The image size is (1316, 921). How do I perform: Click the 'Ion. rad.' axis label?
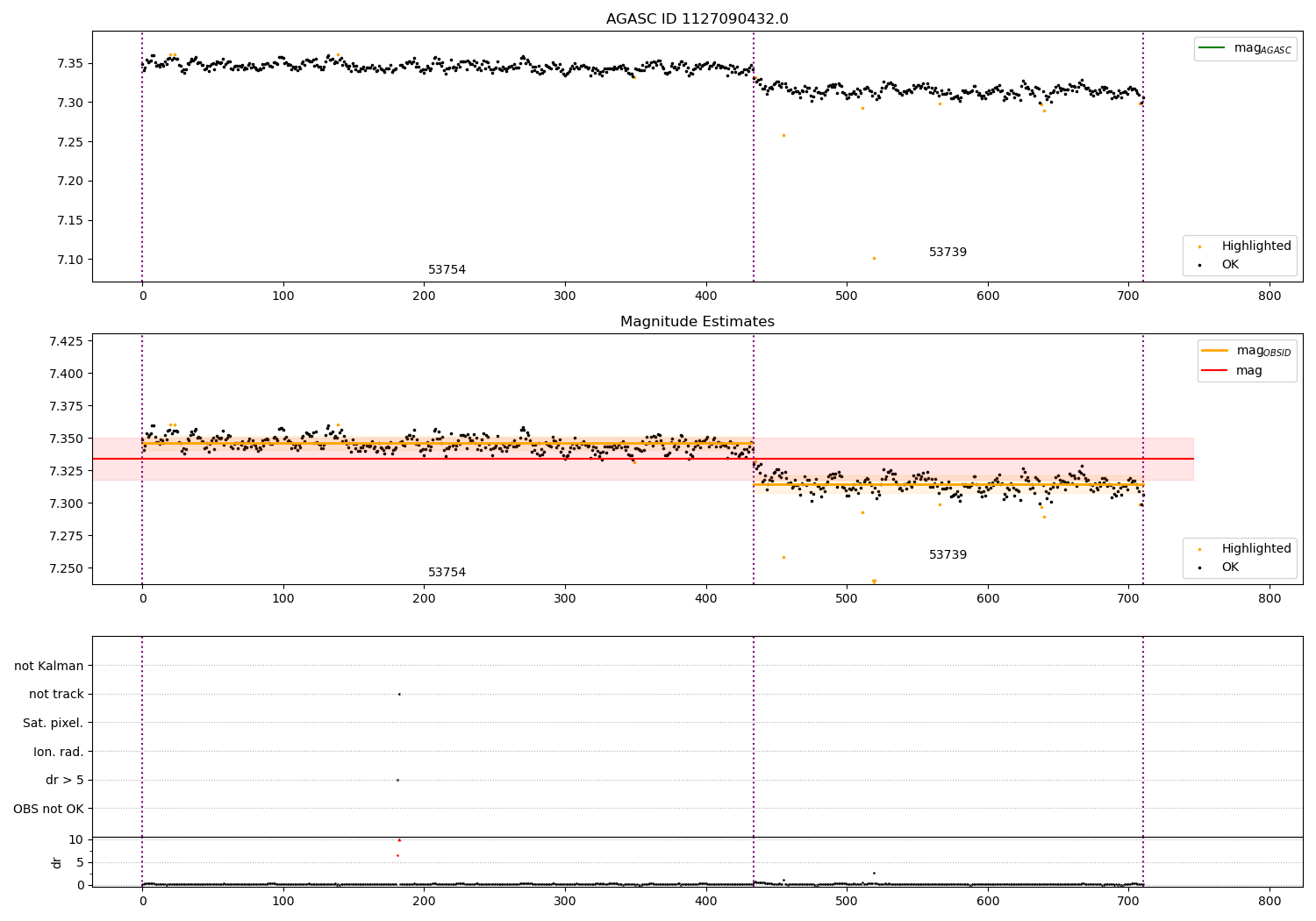click(59, 752)
